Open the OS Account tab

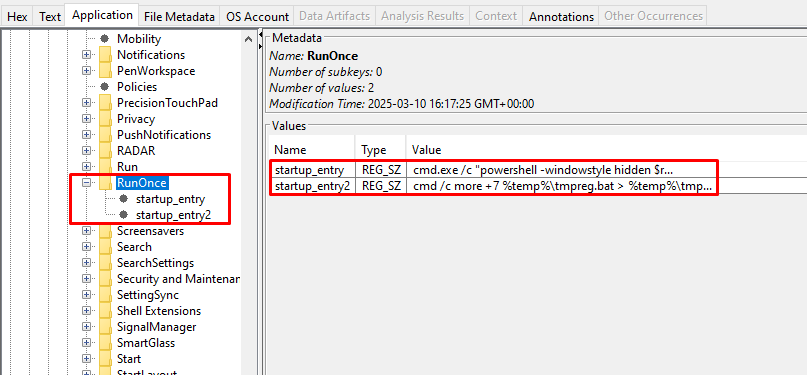click(257, 16)
